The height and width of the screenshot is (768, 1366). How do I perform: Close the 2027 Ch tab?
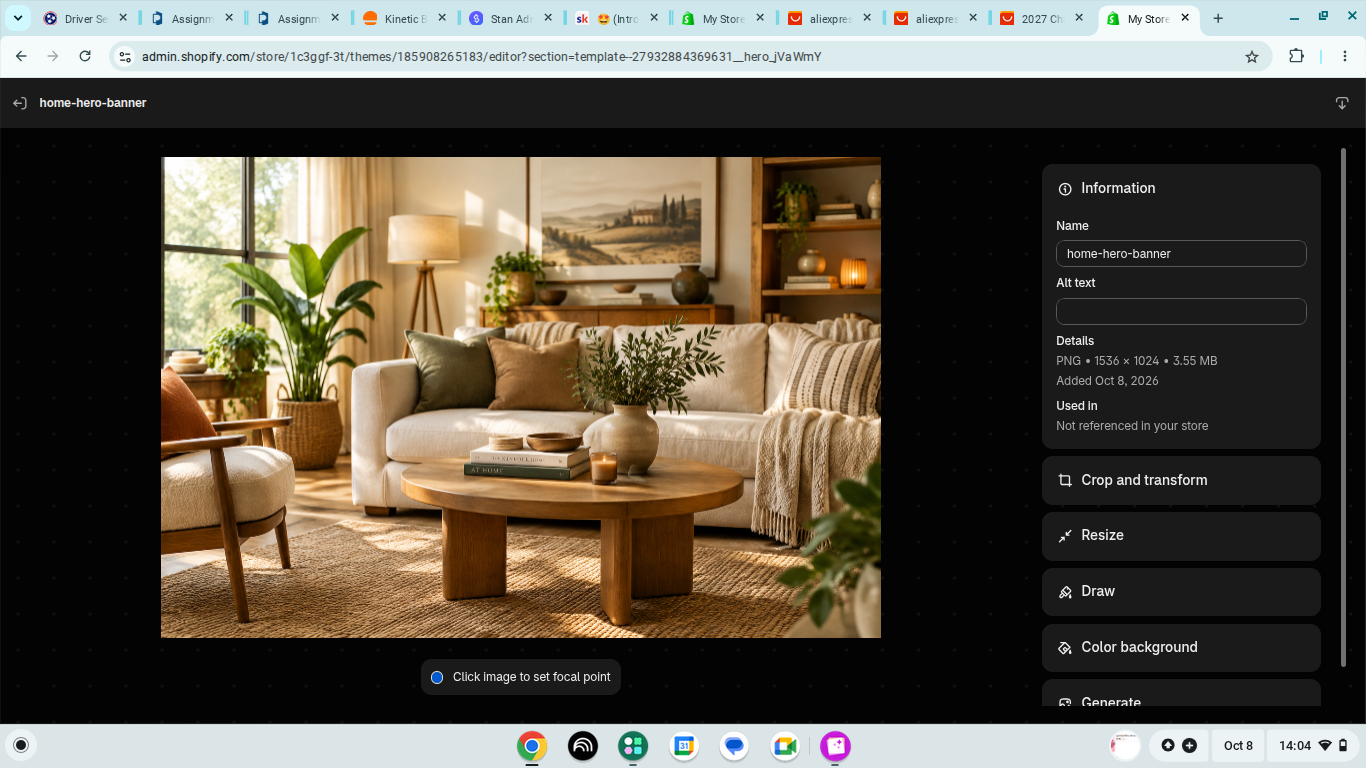[1080, 19]
